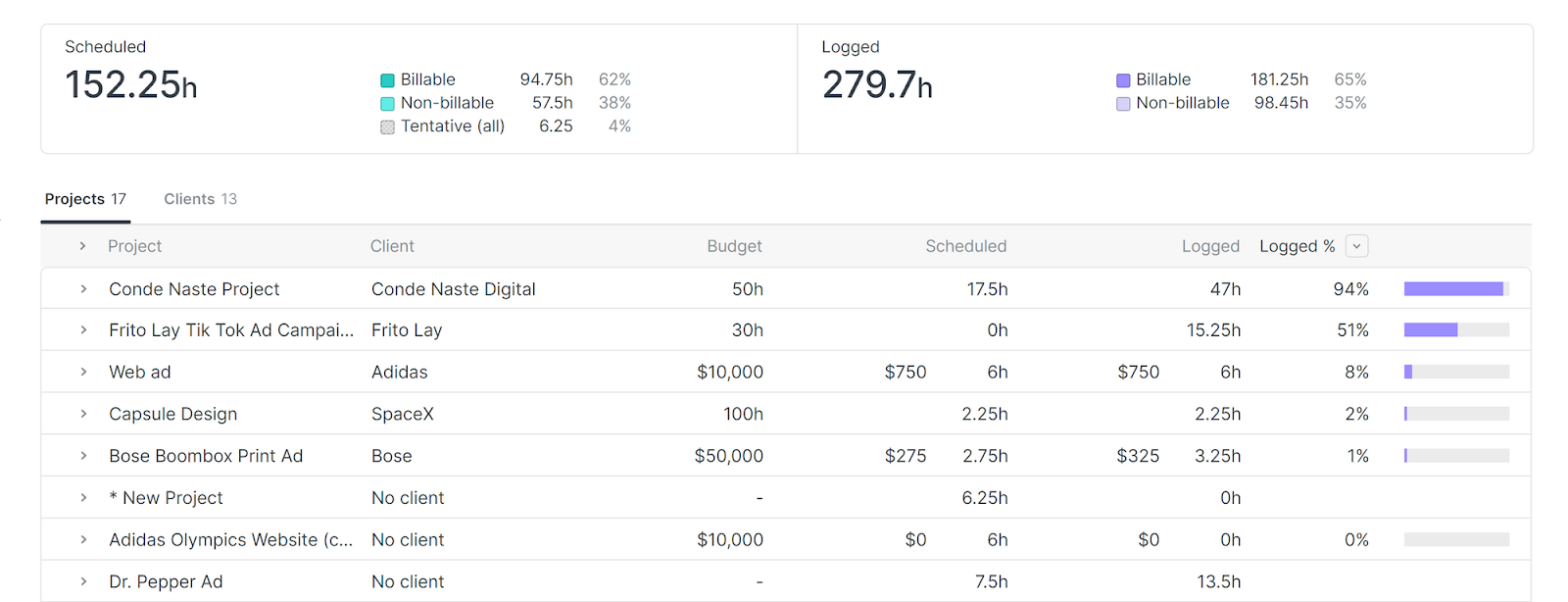The image size is (1568, 602).
Task: Click the Conde Naste Project progress bar
Action: (x=1455, y=288)
